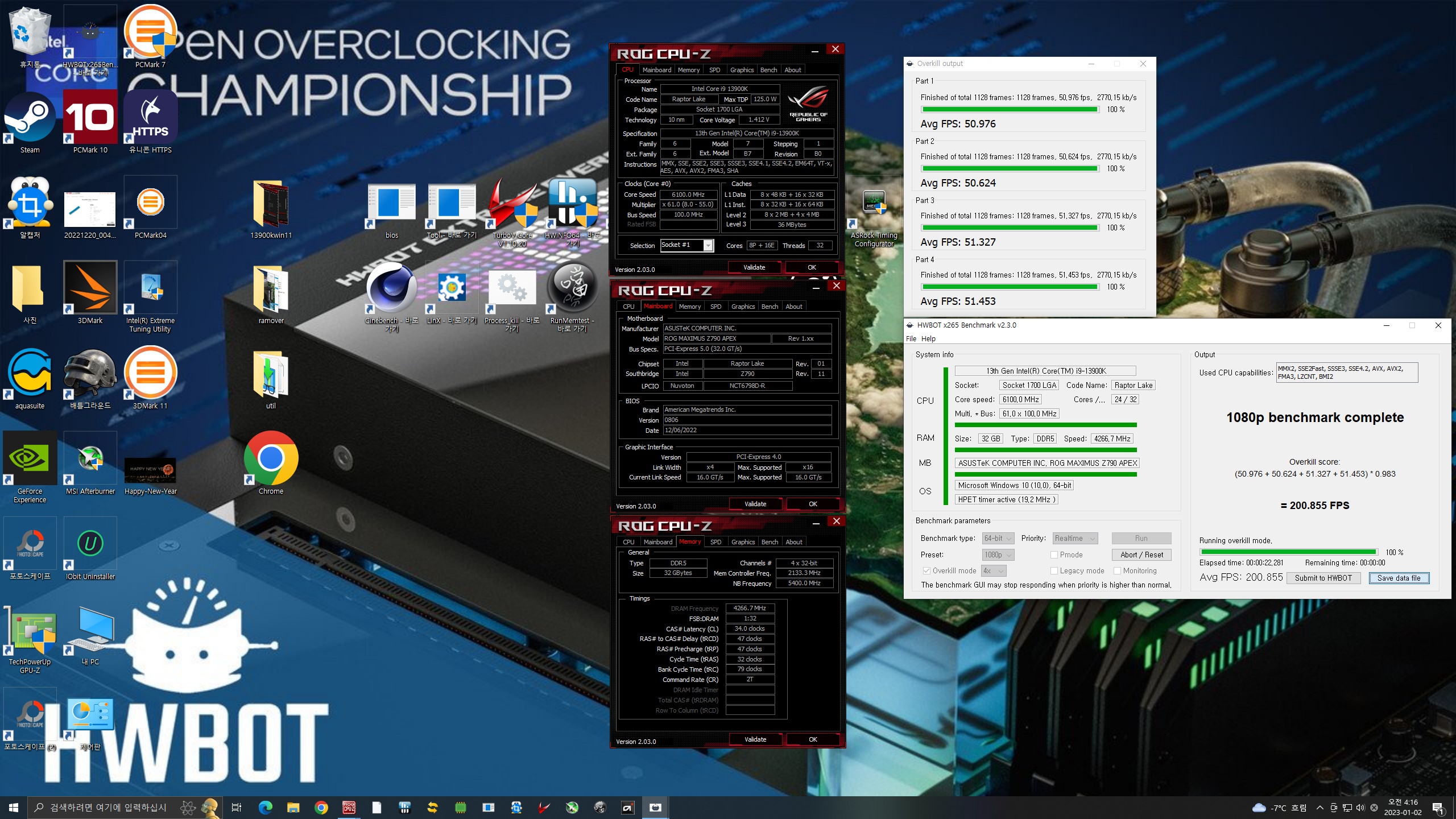Screen dimensions: 1456x819
Task: Launch GeForce Experience from desktop
Action: pos(30,468)
